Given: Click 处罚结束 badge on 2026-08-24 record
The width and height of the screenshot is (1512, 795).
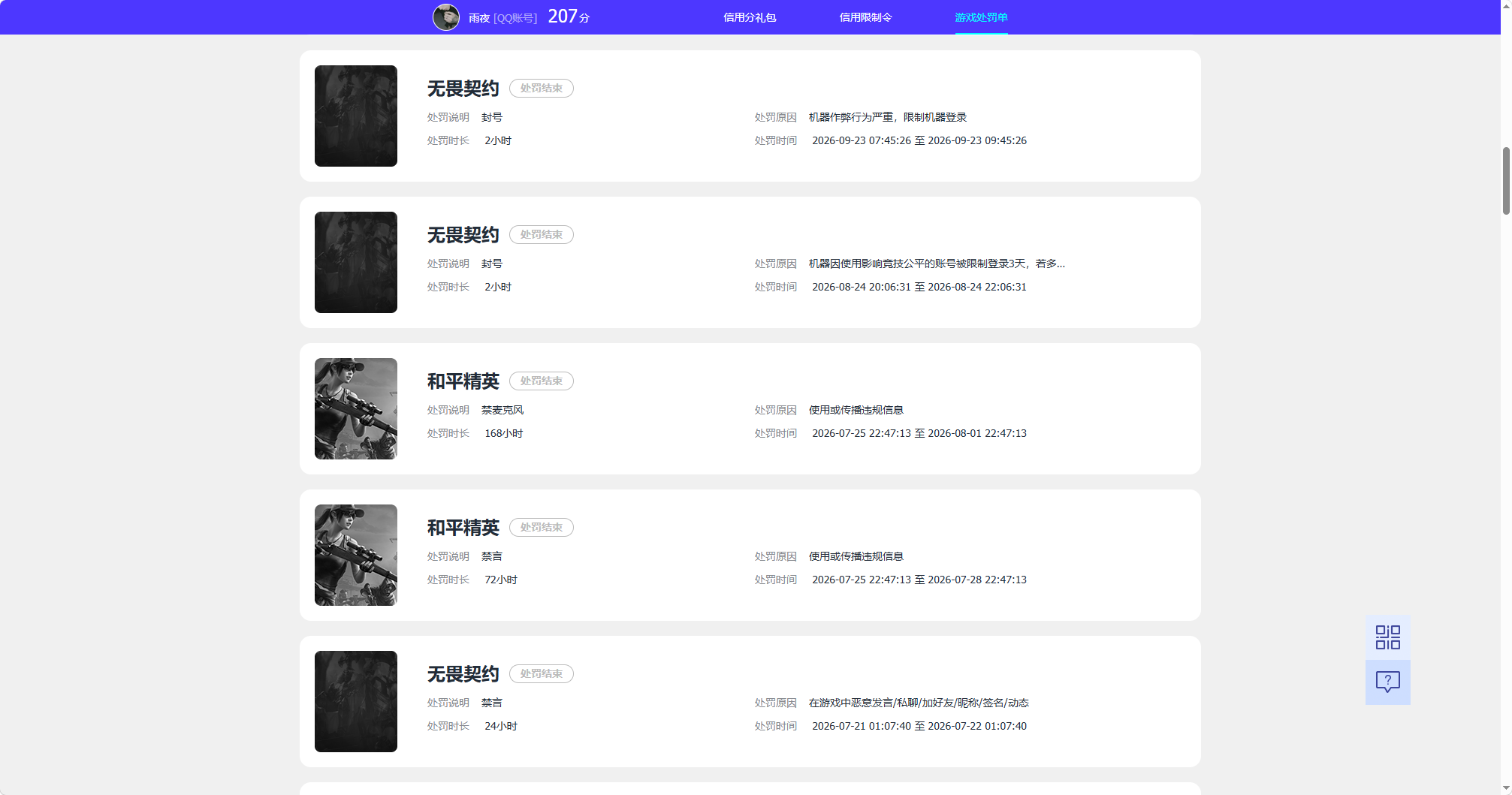Looking at the screenshot, I should click(x=542, y=234).
